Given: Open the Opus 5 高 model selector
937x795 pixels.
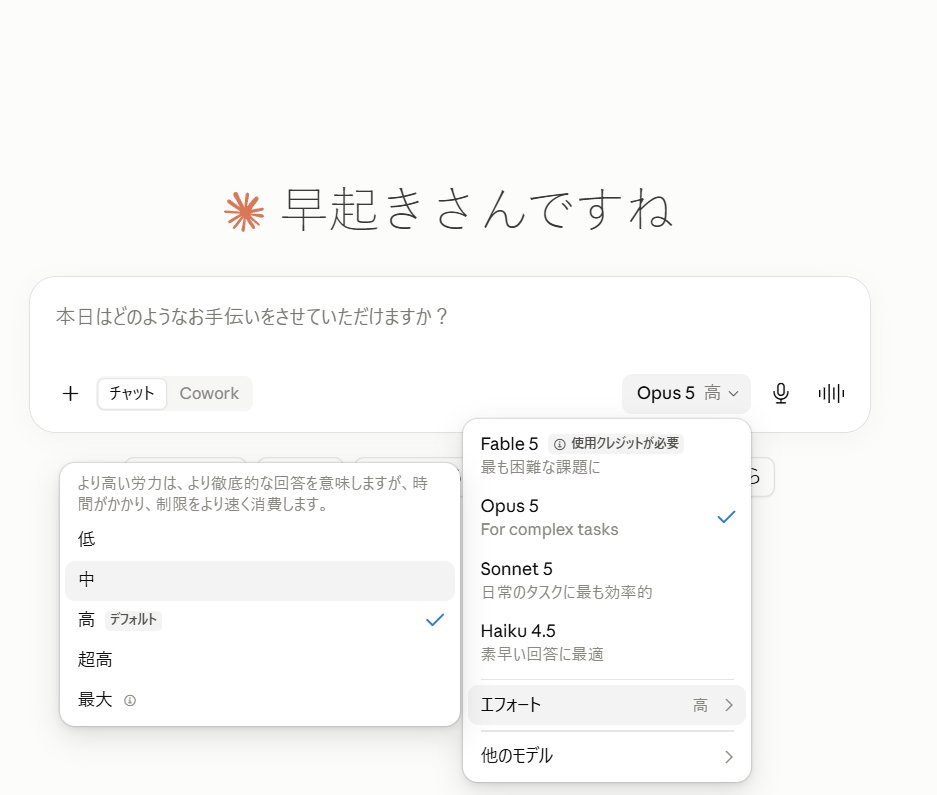Looking at the screenshot, I should [686, 393].
